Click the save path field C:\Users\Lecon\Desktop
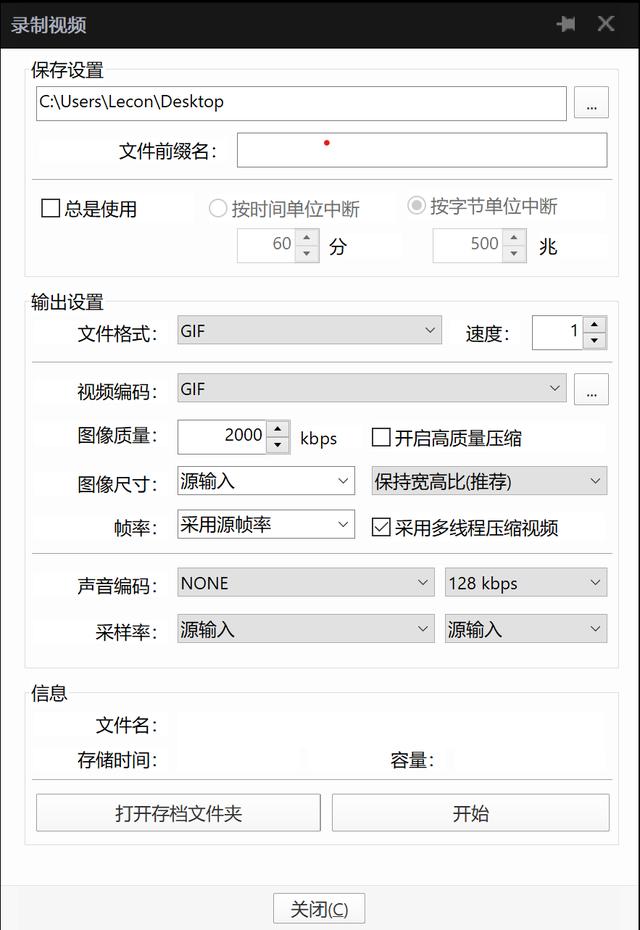Image resolution: width=640 pixels, height=930 pixels. 301,103
